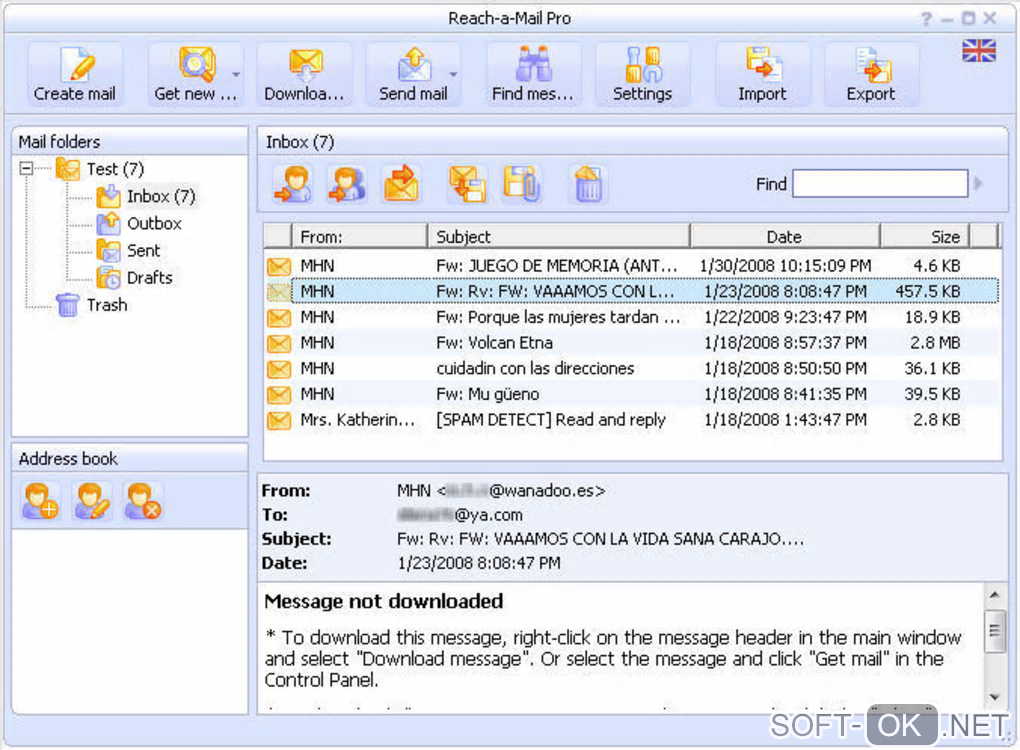Open the Drafts folder
Image resolution: width=1020 pixels, height=750 pixels.
pyautogui.click(x=149, y=278)
